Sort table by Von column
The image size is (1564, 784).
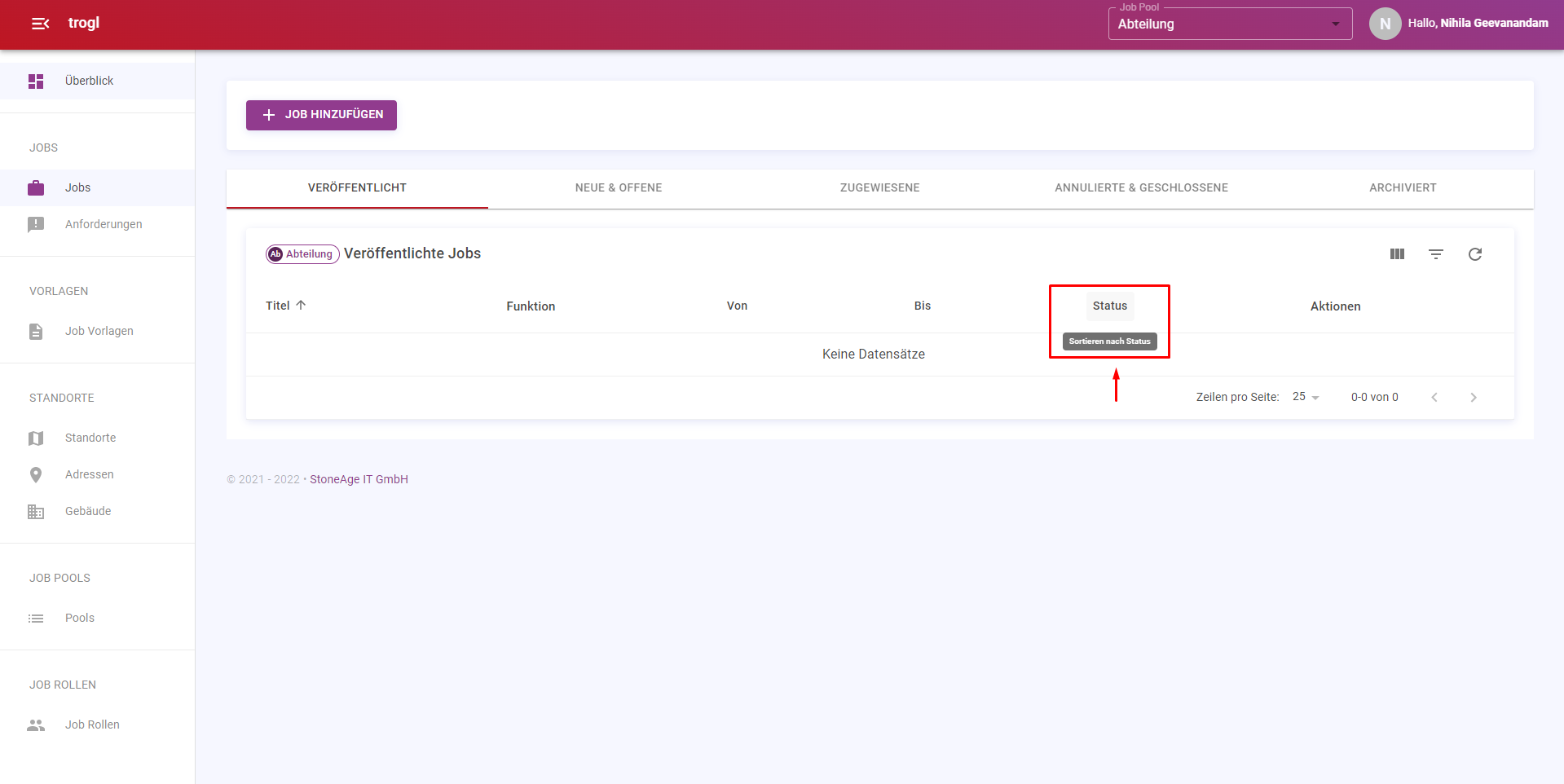point(737,306)
